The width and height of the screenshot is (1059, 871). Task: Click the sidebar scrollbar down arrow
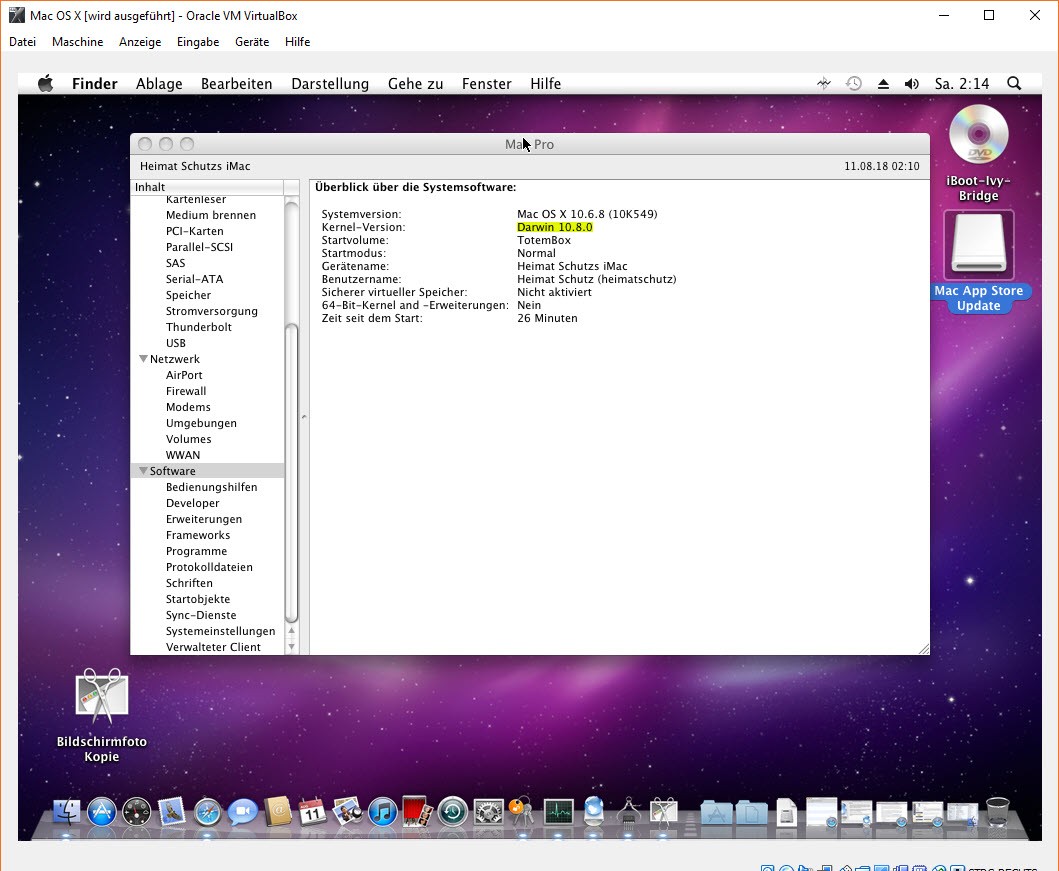[x=292, y=646]
